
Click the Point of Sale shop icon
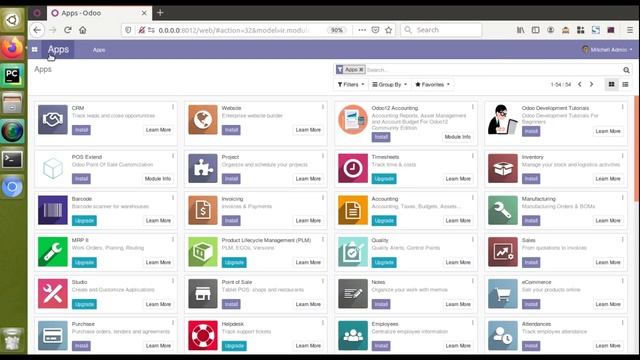click(x=203, y=294)
